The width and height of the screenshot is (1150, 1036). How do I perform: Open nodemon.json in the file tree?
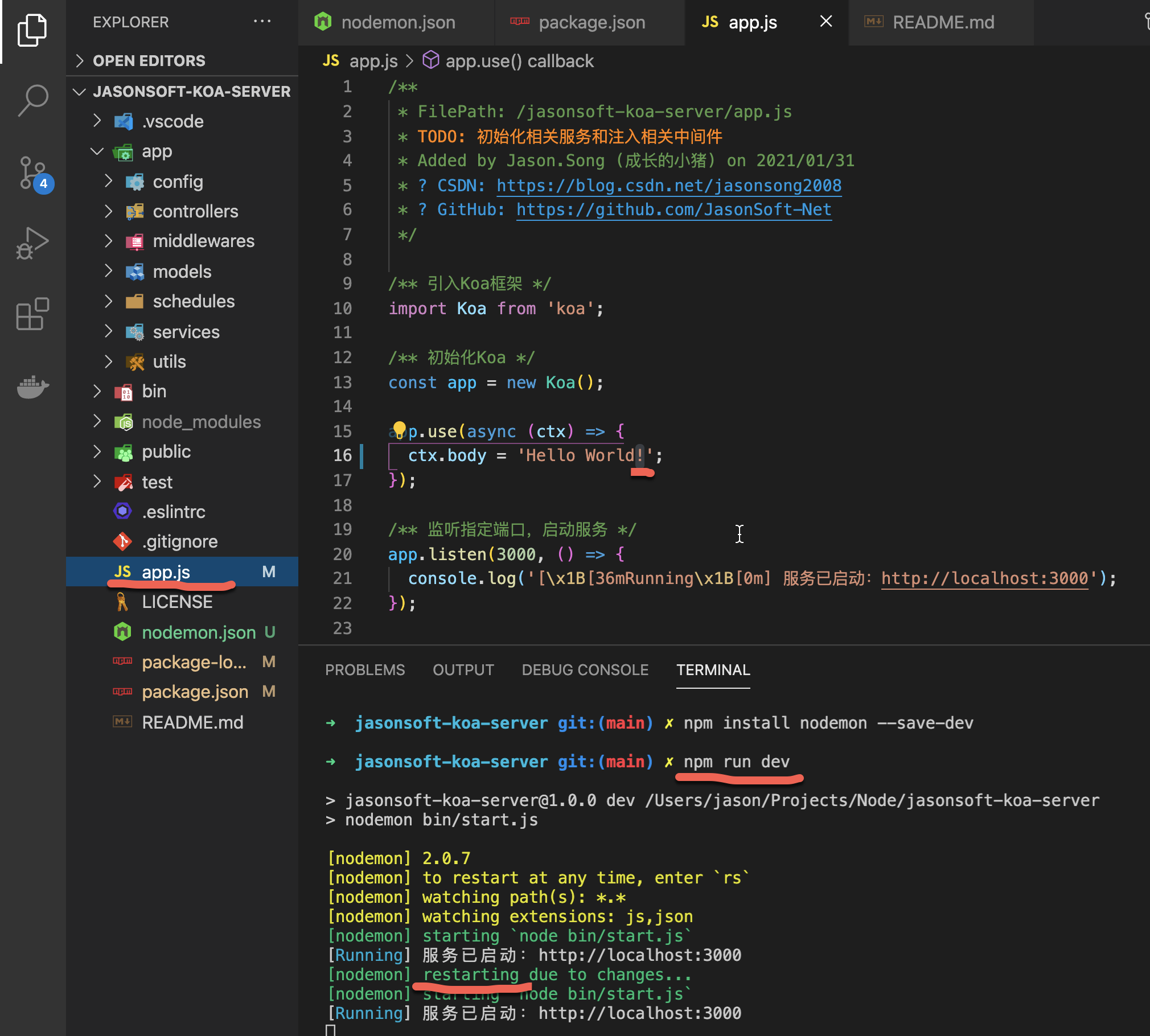[198, 632]
